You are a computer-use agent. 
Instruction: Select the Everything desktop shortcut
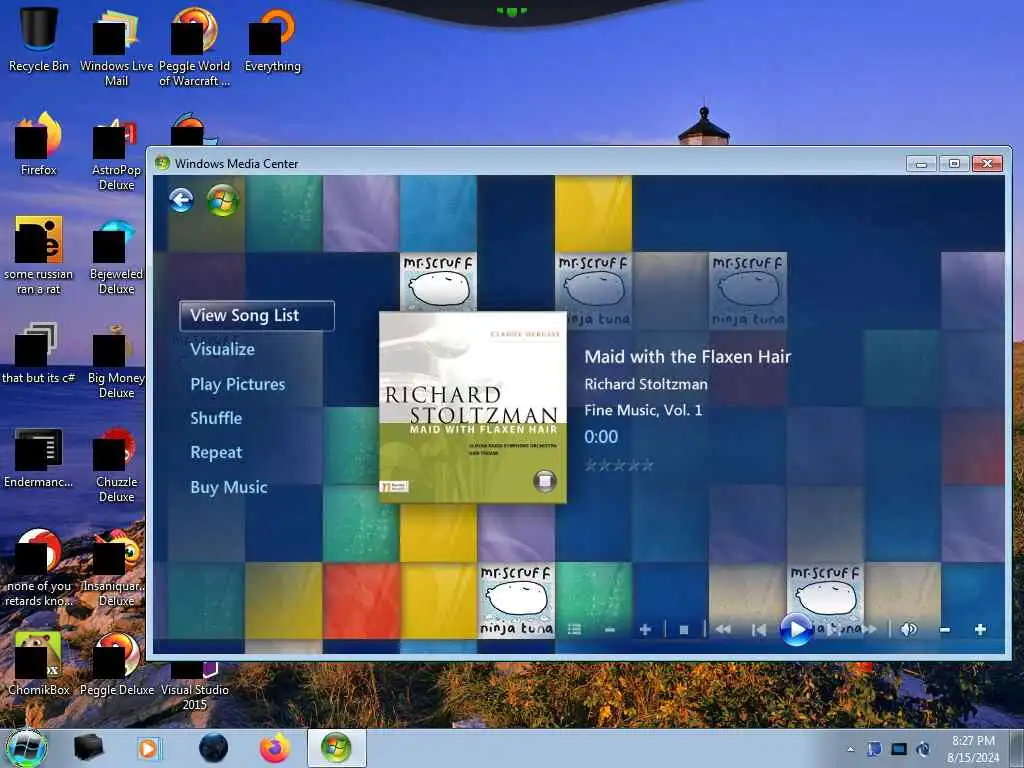click(272, 39)
